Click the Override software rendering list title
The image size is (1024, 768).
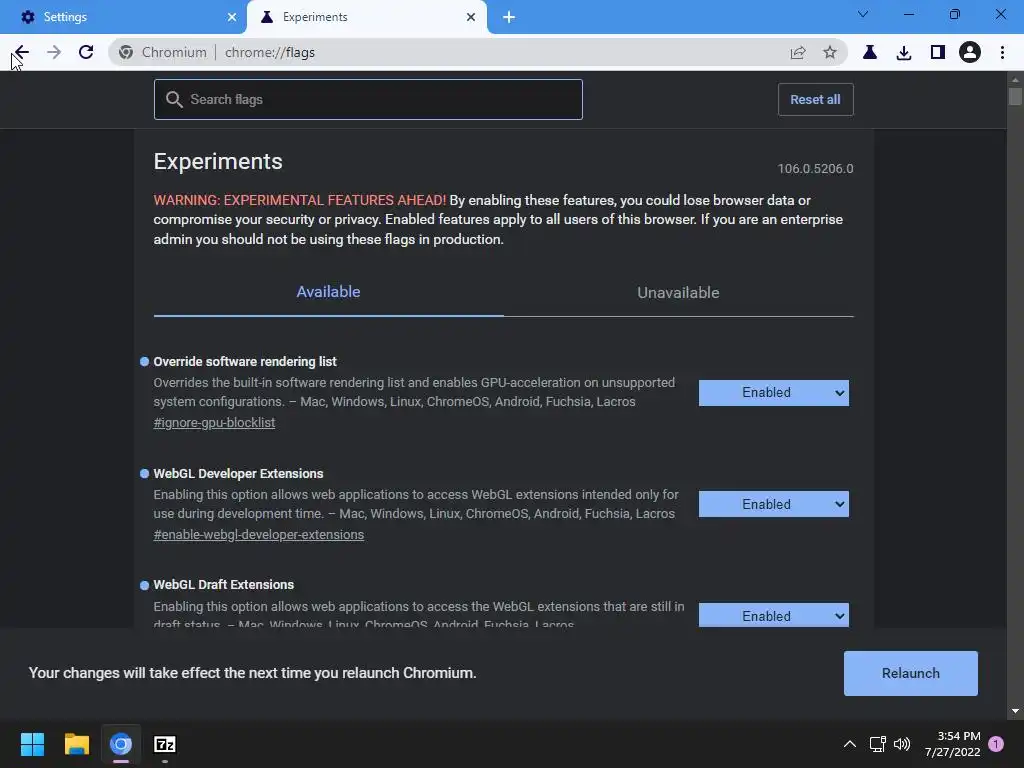(x=245, y=361)
